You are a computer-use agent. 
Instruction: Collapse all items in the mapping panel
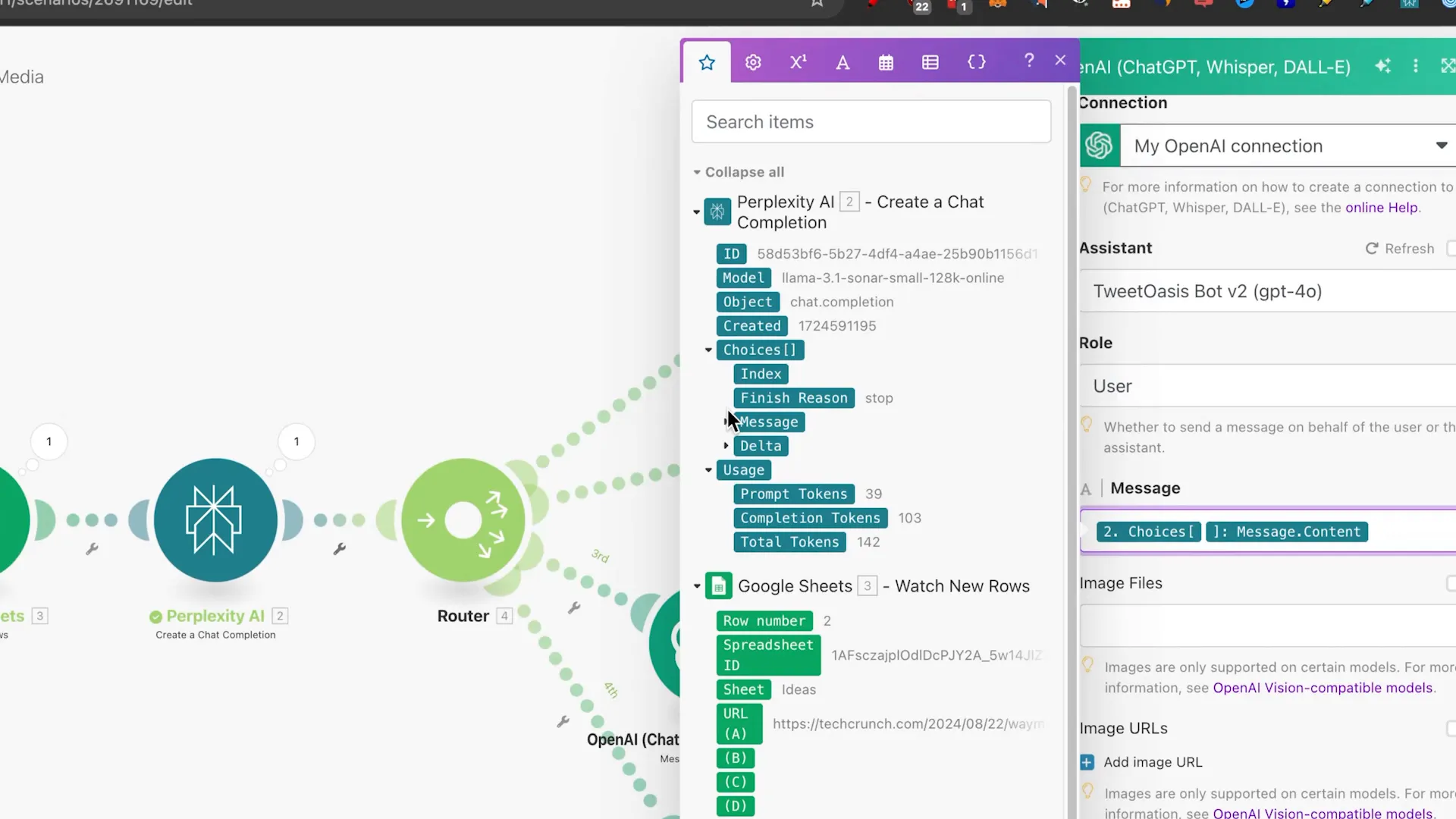pyautogui.click(x=739, y=172)
